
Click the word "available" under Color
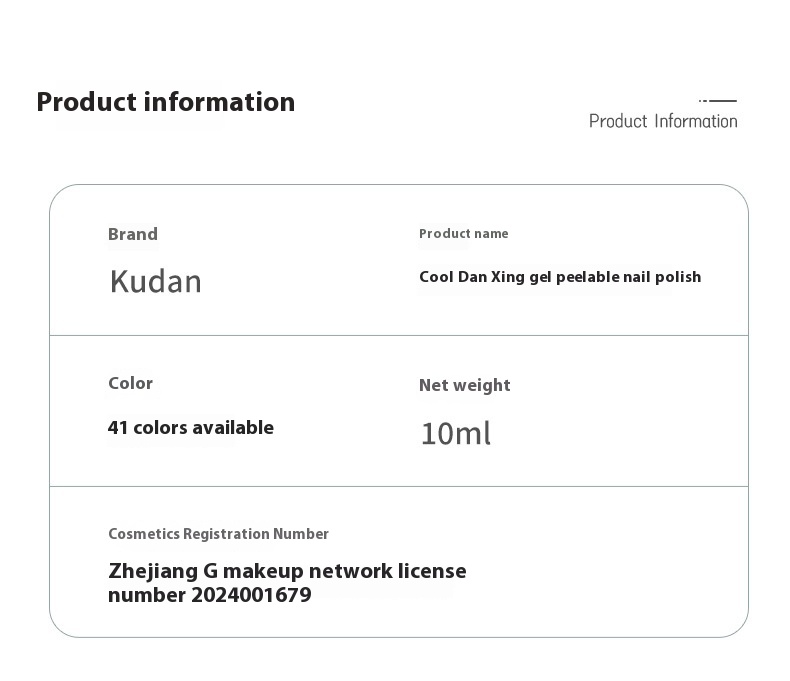coord(233,428)
